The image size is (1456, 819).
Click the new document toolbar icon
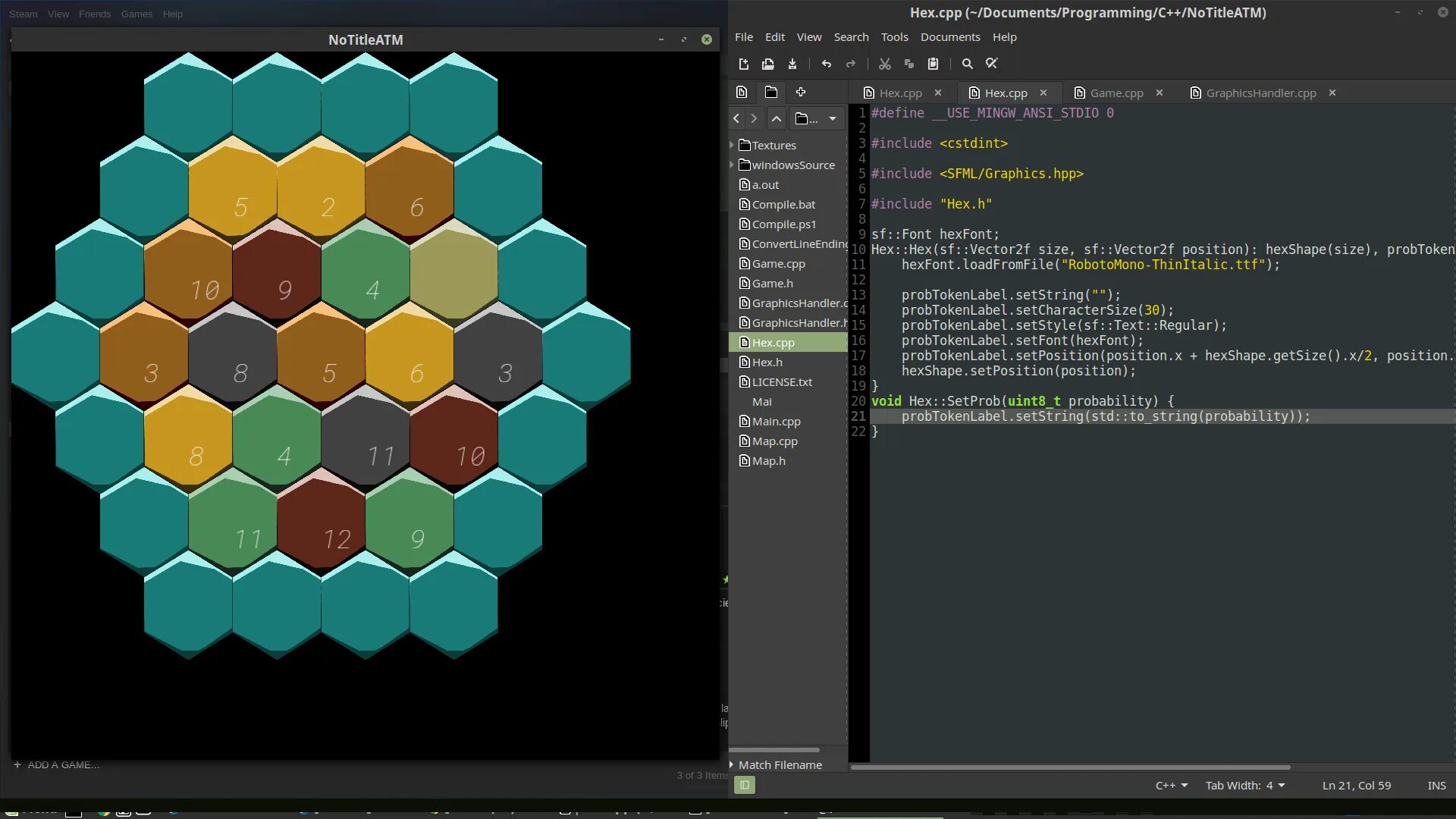[743, 64]
